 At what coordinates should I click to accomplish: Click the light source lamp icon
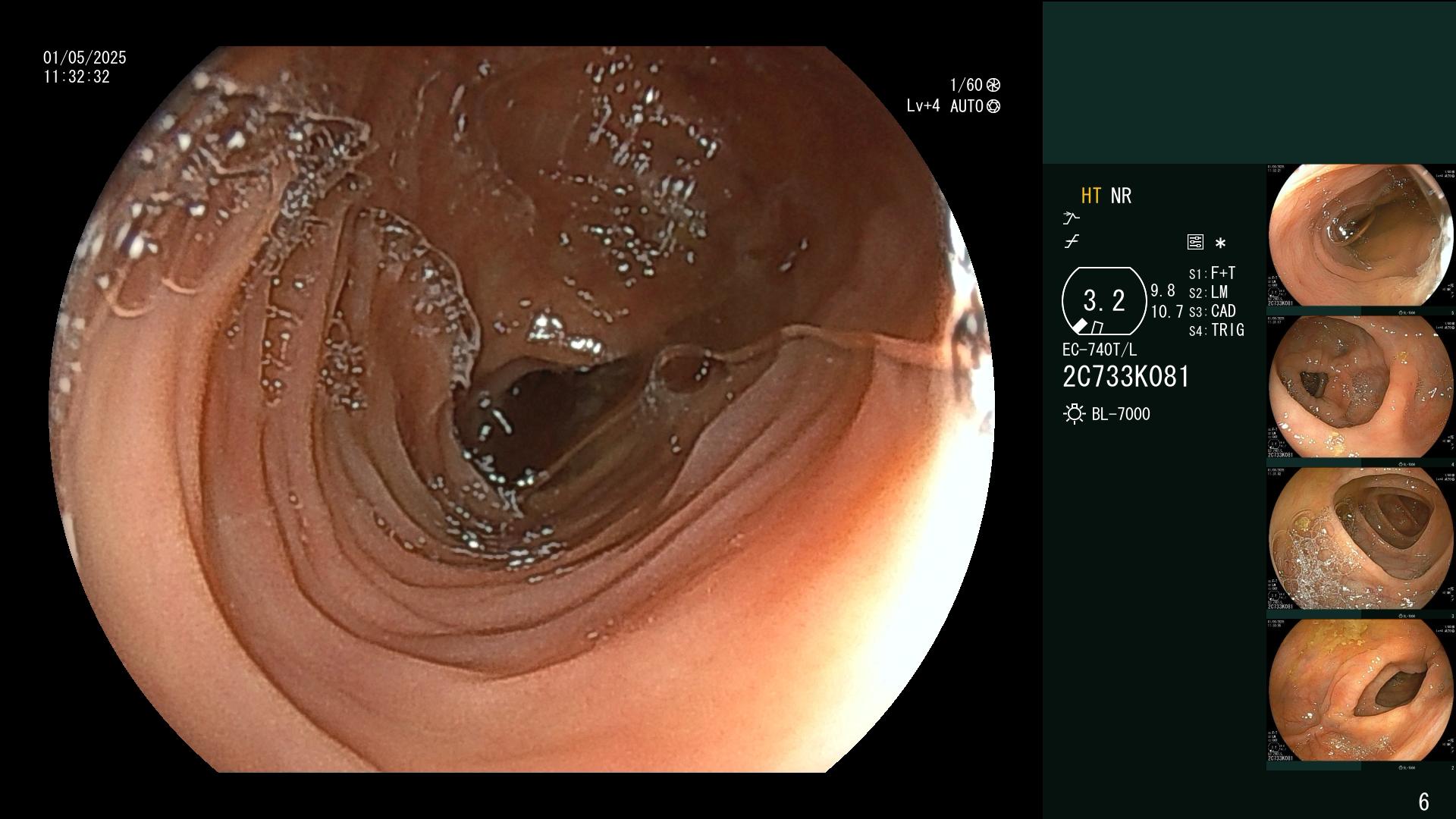pos(1074,414)
